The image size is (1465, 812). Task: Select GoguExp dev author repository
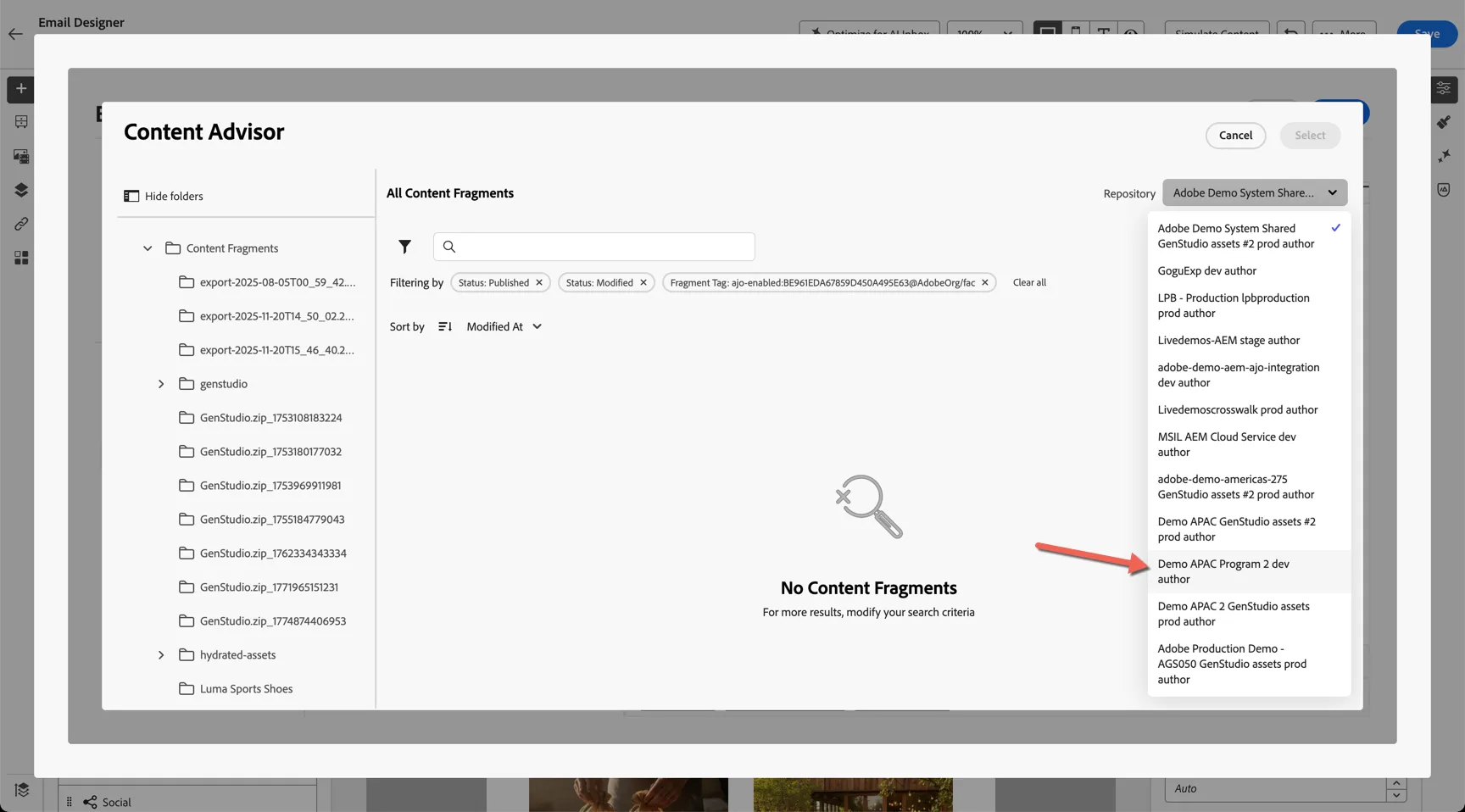(1249, 270)
